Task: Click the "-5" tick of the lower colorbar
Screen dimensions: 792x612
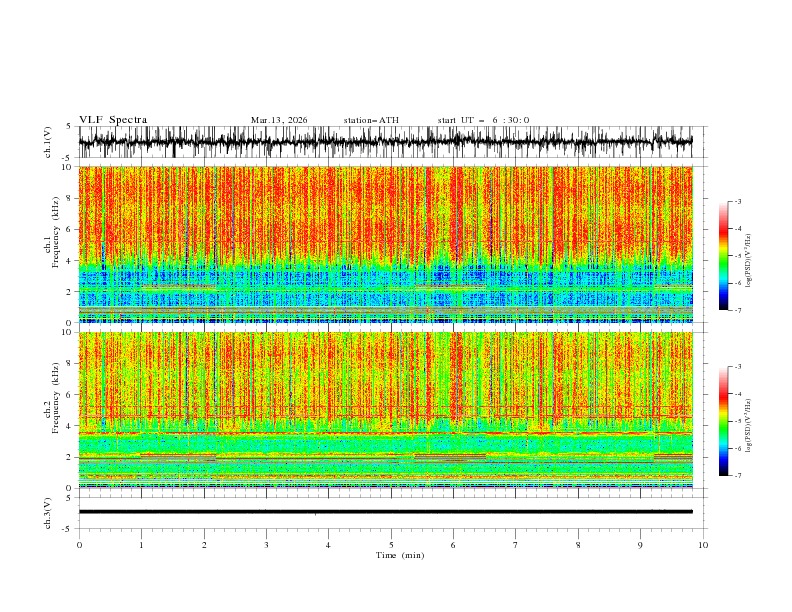Action: [x=737, y=421]
